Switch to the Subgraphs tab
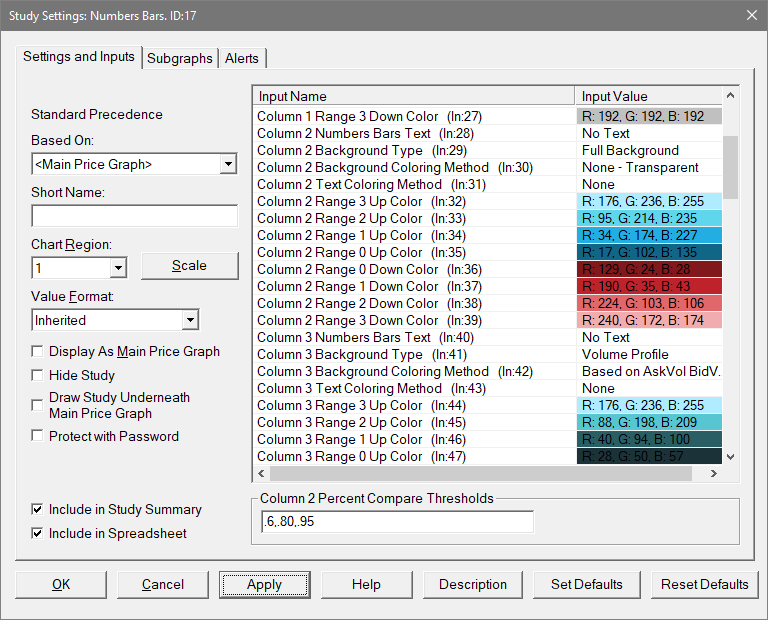This screenshot has height=620, width=768. pyautogui.click(x=180, y=58)
